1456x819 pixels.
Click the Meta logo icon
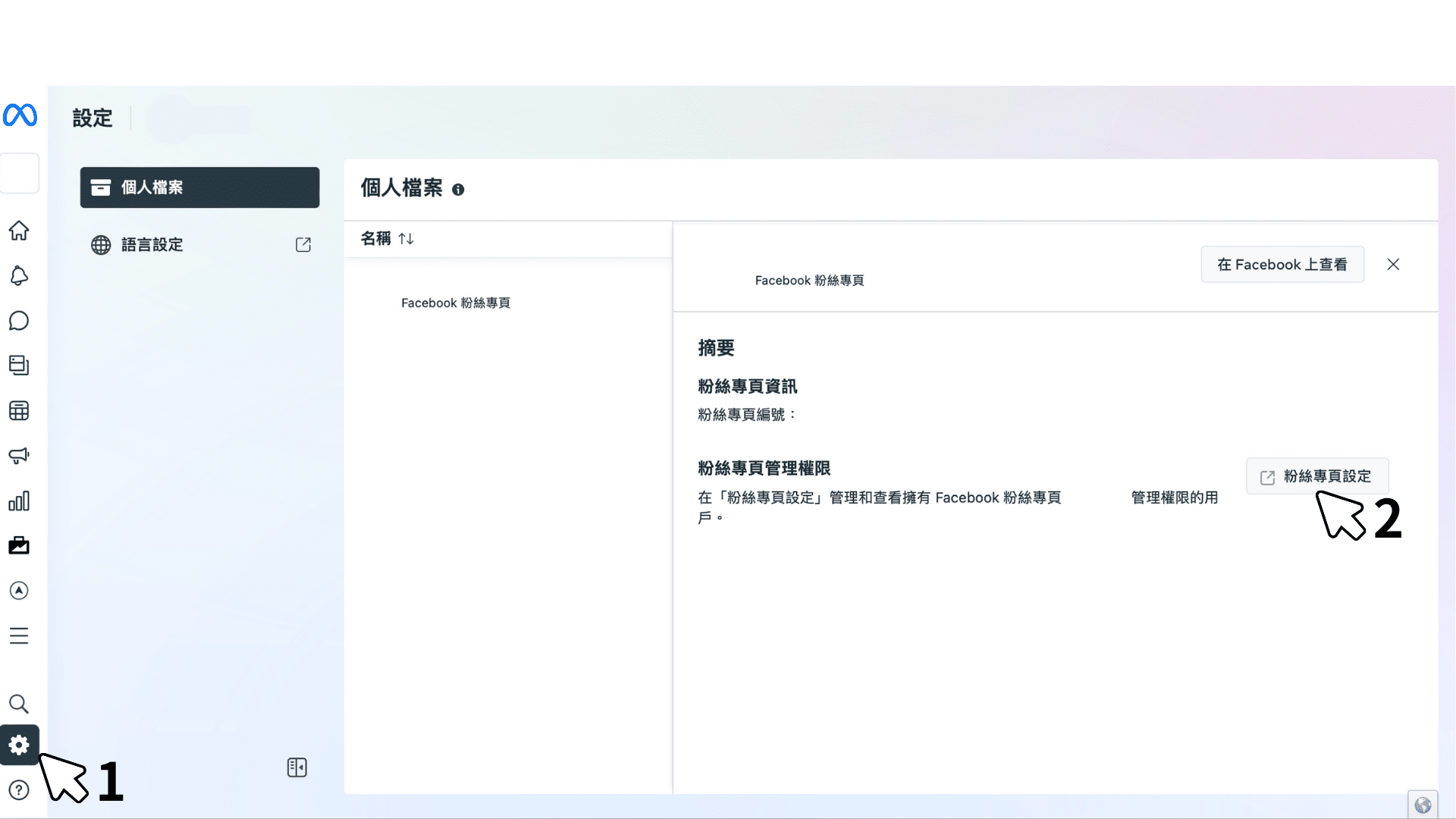click(20, 115)
